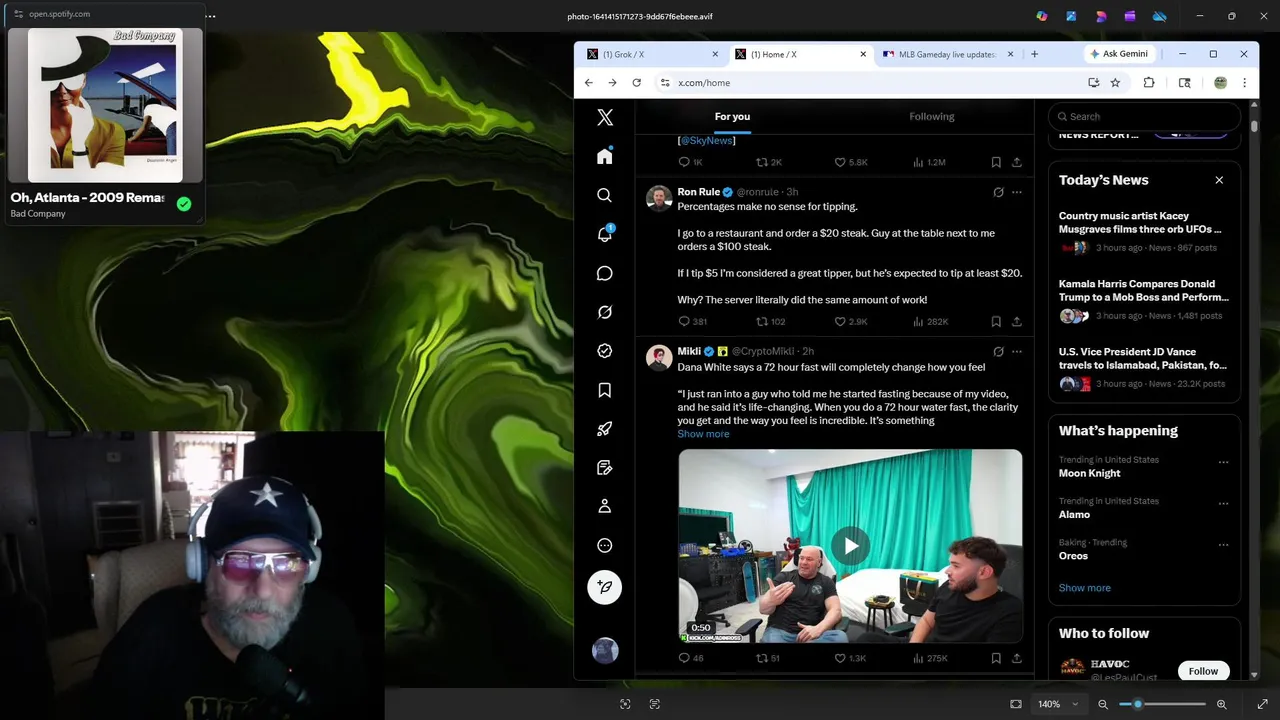This screenshot has width=1280, height=720.
Task: Open Notifications bell in X sidebar
Action: click(x=605, y=234)
